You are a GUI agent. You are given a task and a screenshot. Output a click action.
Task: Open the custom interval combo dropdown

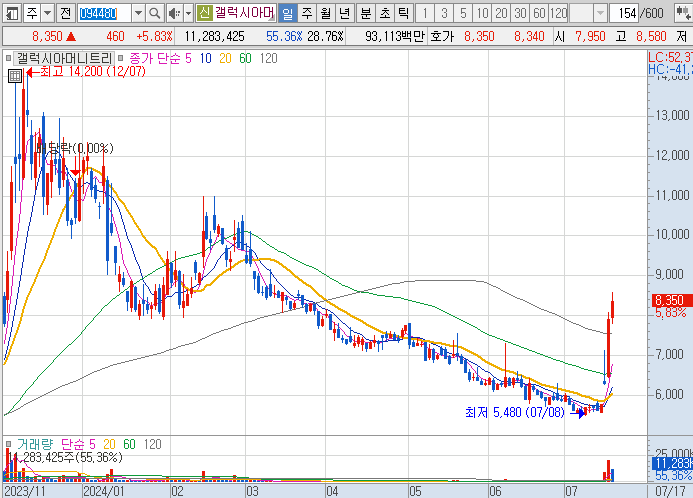[x=600, y=14]
